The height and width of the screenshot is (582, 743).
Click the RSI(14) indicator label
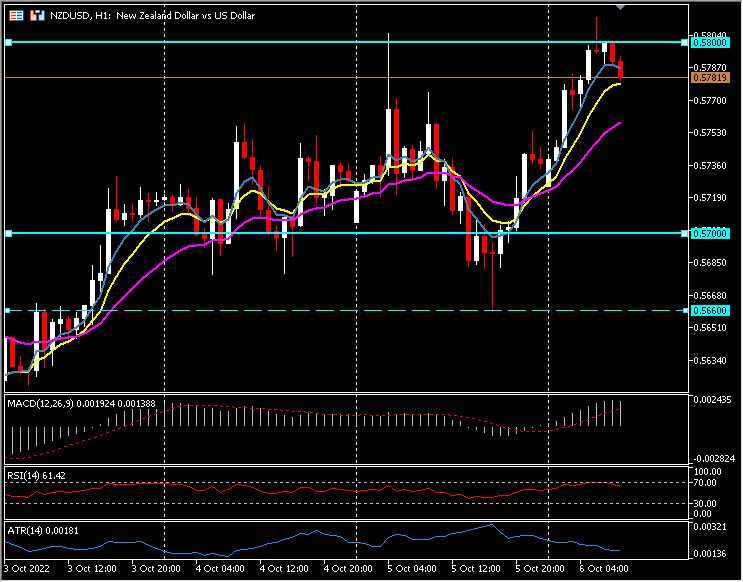point(22,475)
